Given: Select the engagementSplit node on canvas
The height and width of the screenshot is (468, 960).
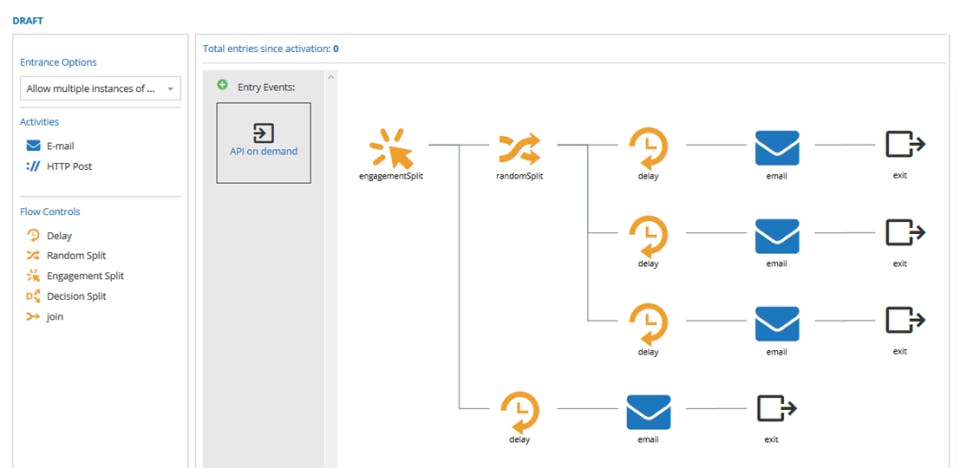Looking at the screenshot, I should [392, 148].
